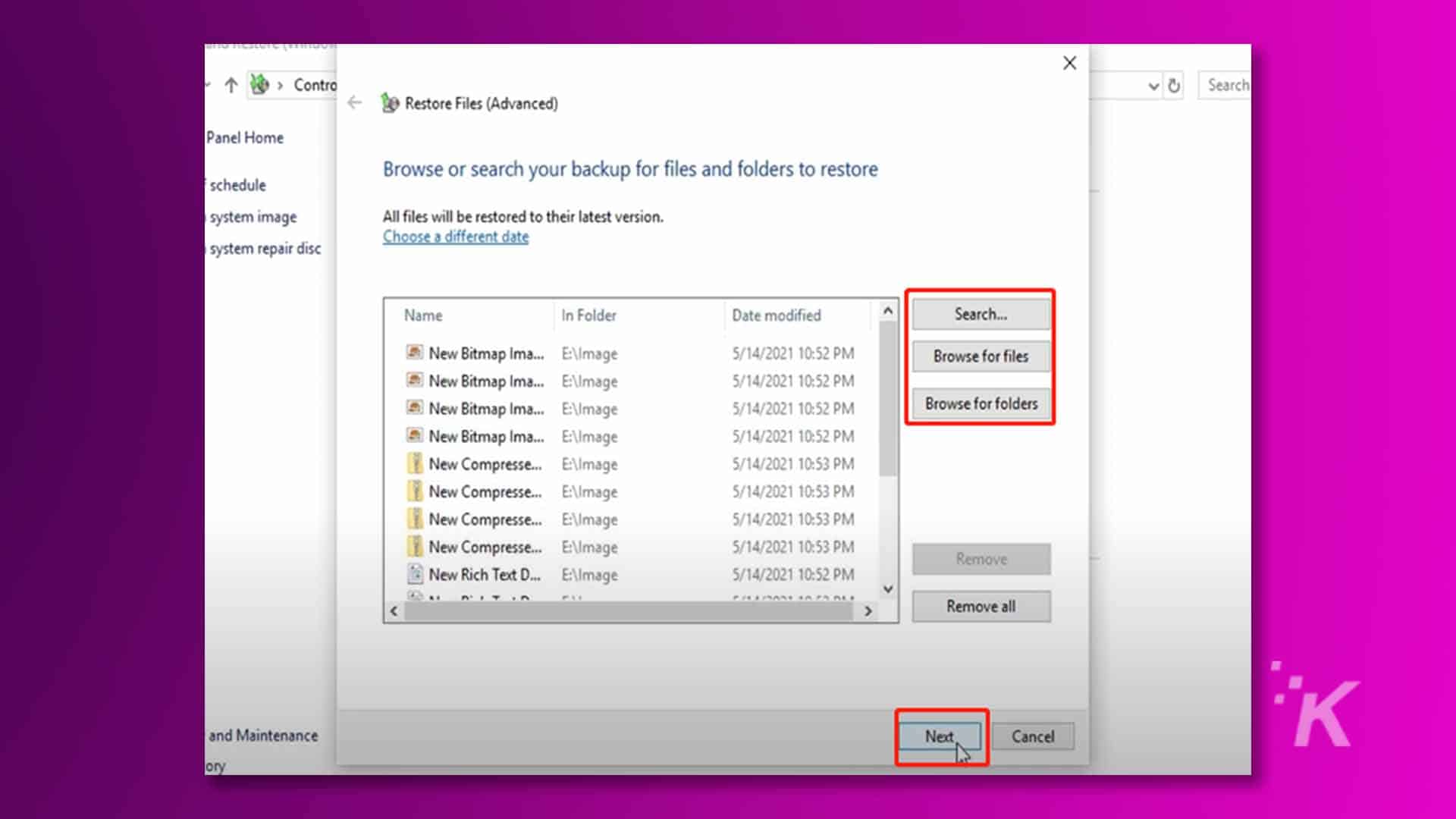This screenshot has width=1456, height=819.
Task: Refresh the Control Panel window
Action: 1174,86
